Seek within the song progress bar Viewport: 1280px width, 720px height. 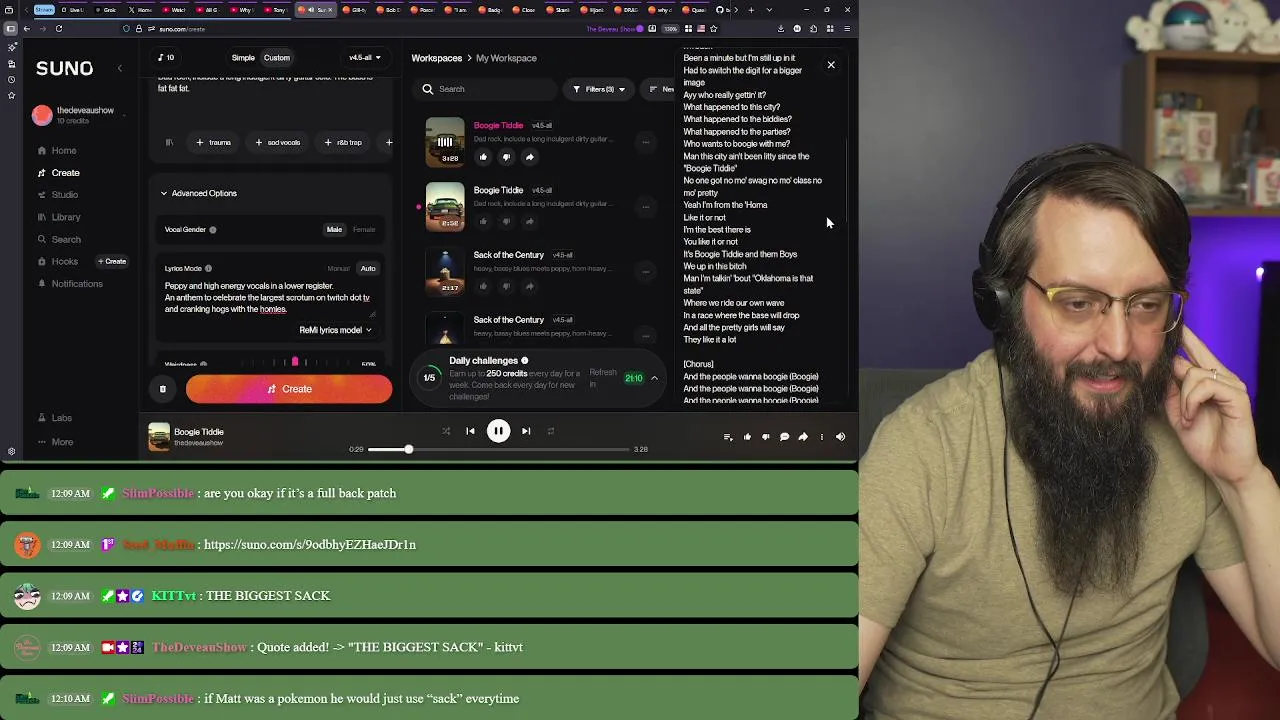click(499, 449)
